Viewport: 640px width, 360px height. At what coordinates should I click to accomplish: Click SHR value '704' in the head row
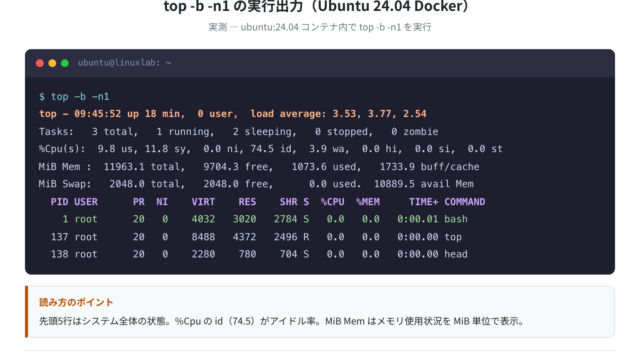tap(289, 254)
